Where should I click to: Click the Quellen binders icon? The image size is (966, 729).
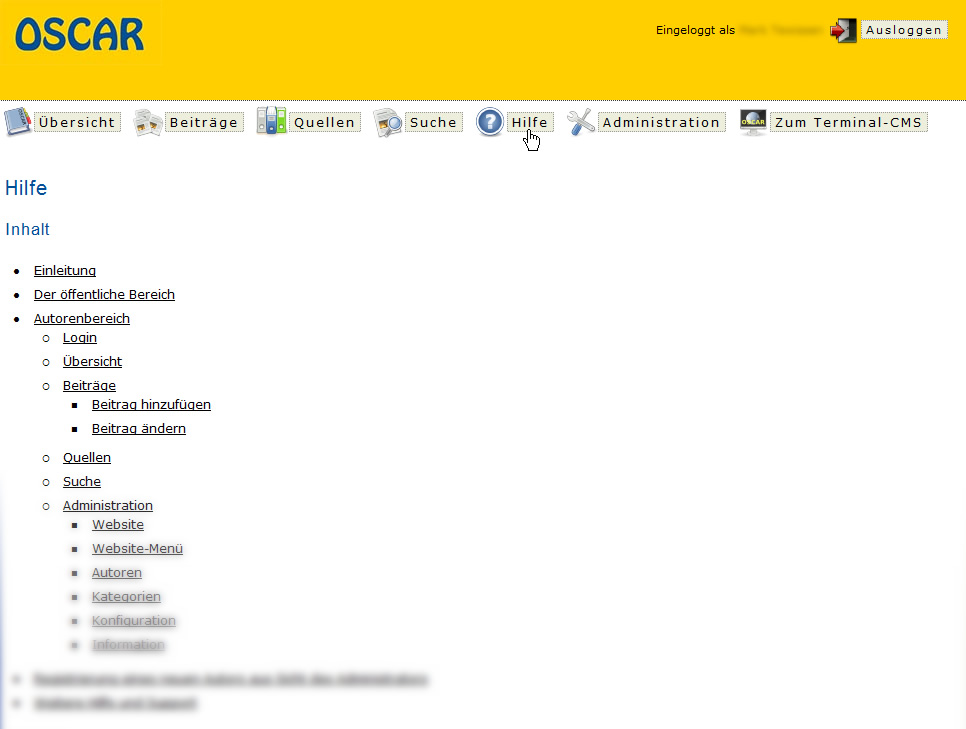(x=271, y=122)
